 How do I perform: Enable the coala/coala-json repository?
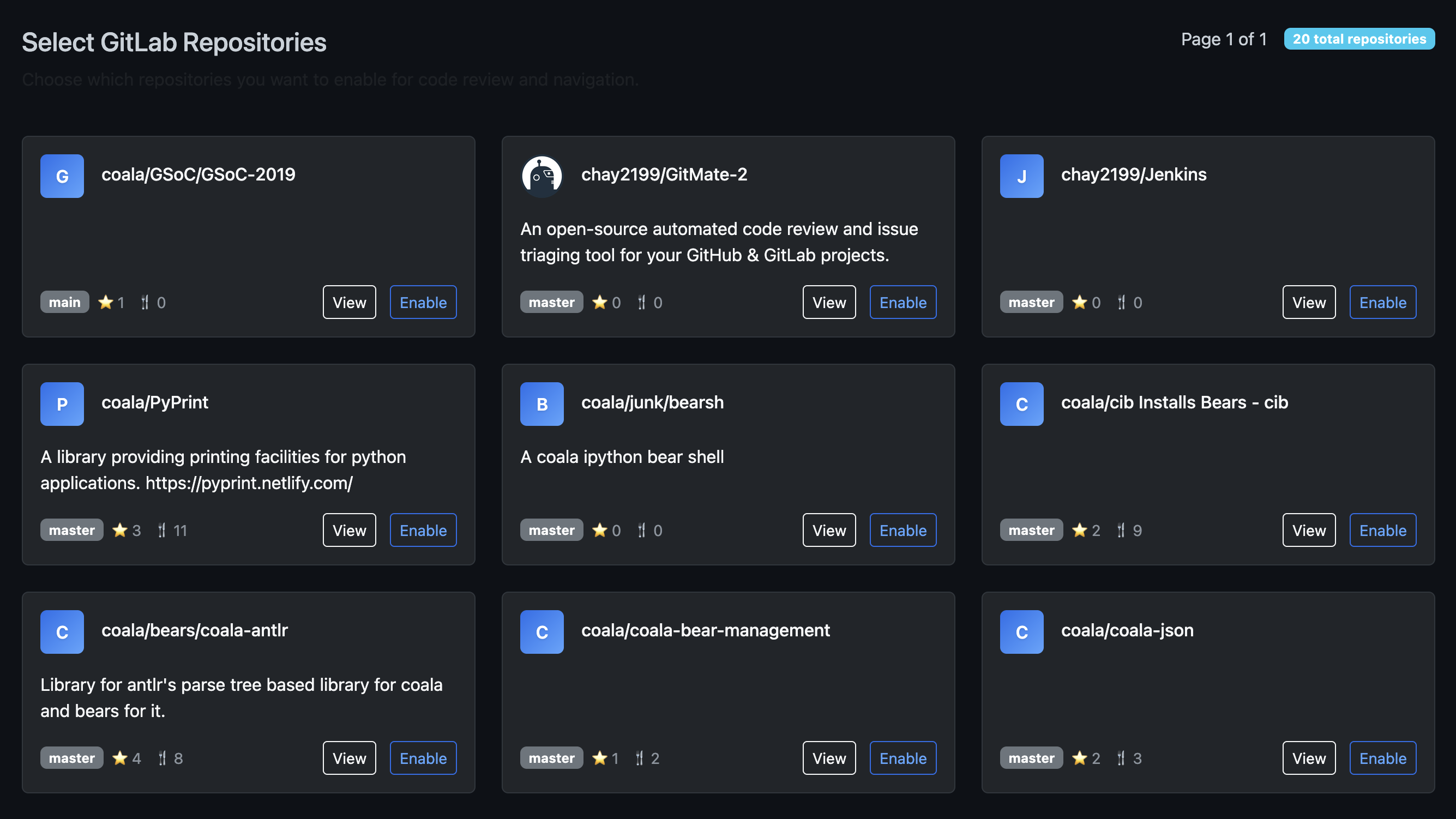pyautogui.click(x=1382, y=758)
